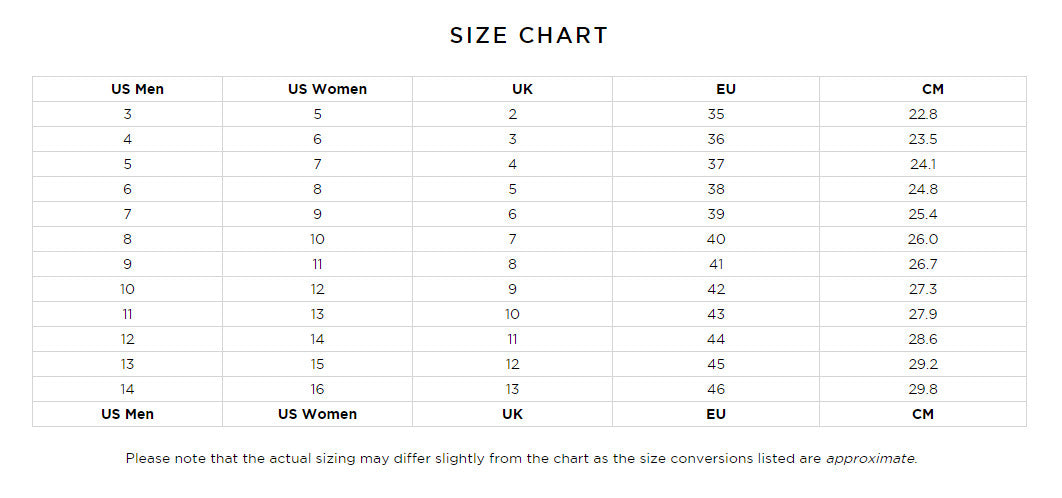Click the 26.0 CM cell
Screen dimensions: 1062x498
pyautogui.click(x=923, y=239)
